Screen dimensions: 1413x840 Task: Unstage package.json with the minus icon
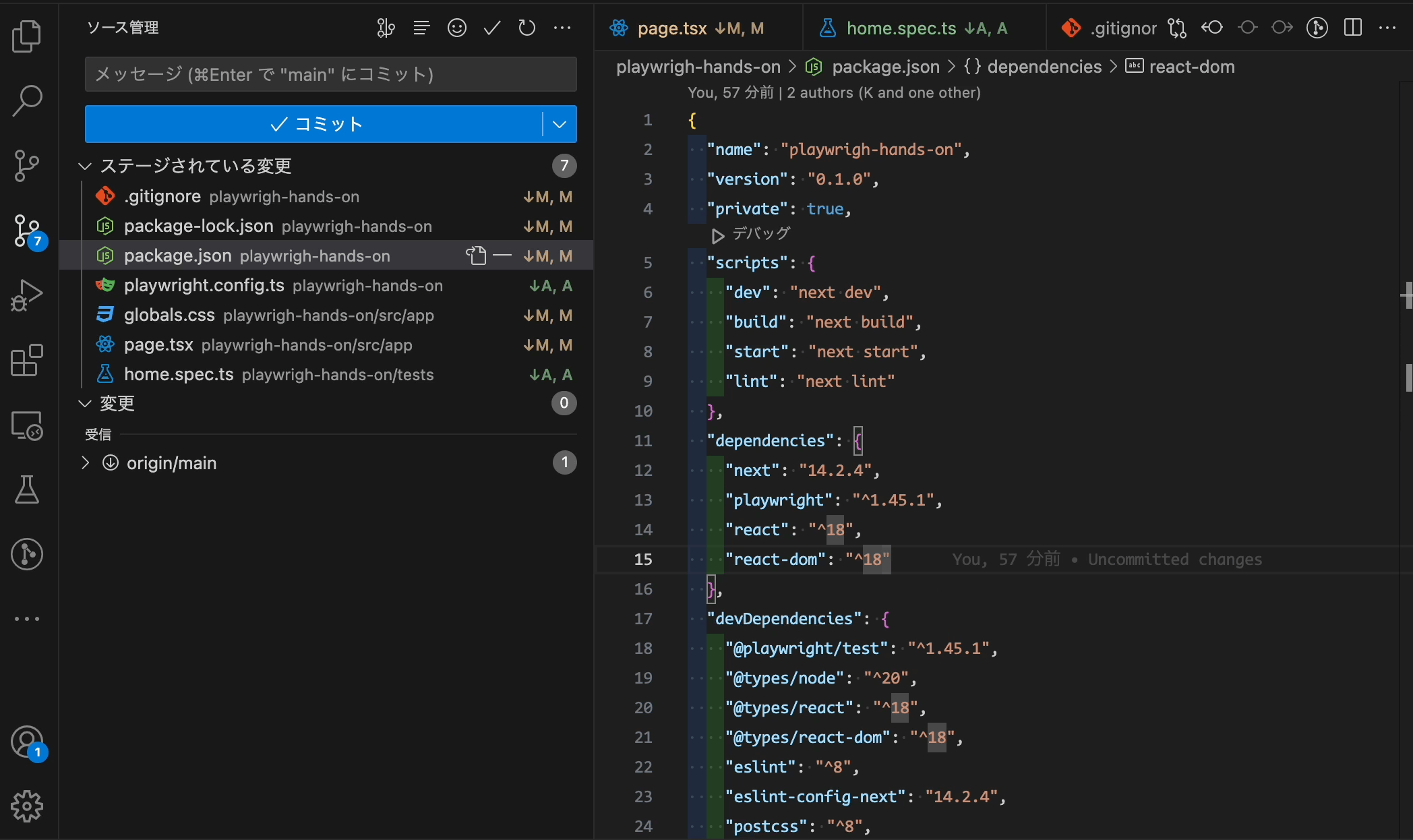pyautogui.click(x=502, y=256)
